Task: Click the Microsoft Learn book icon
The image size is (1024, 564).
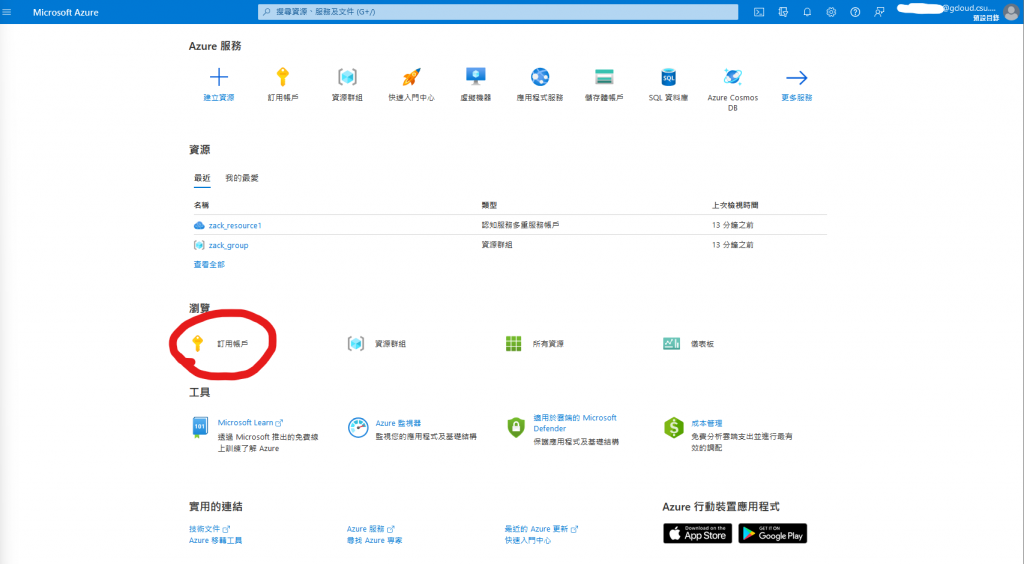Action: [x=200, y=428]
